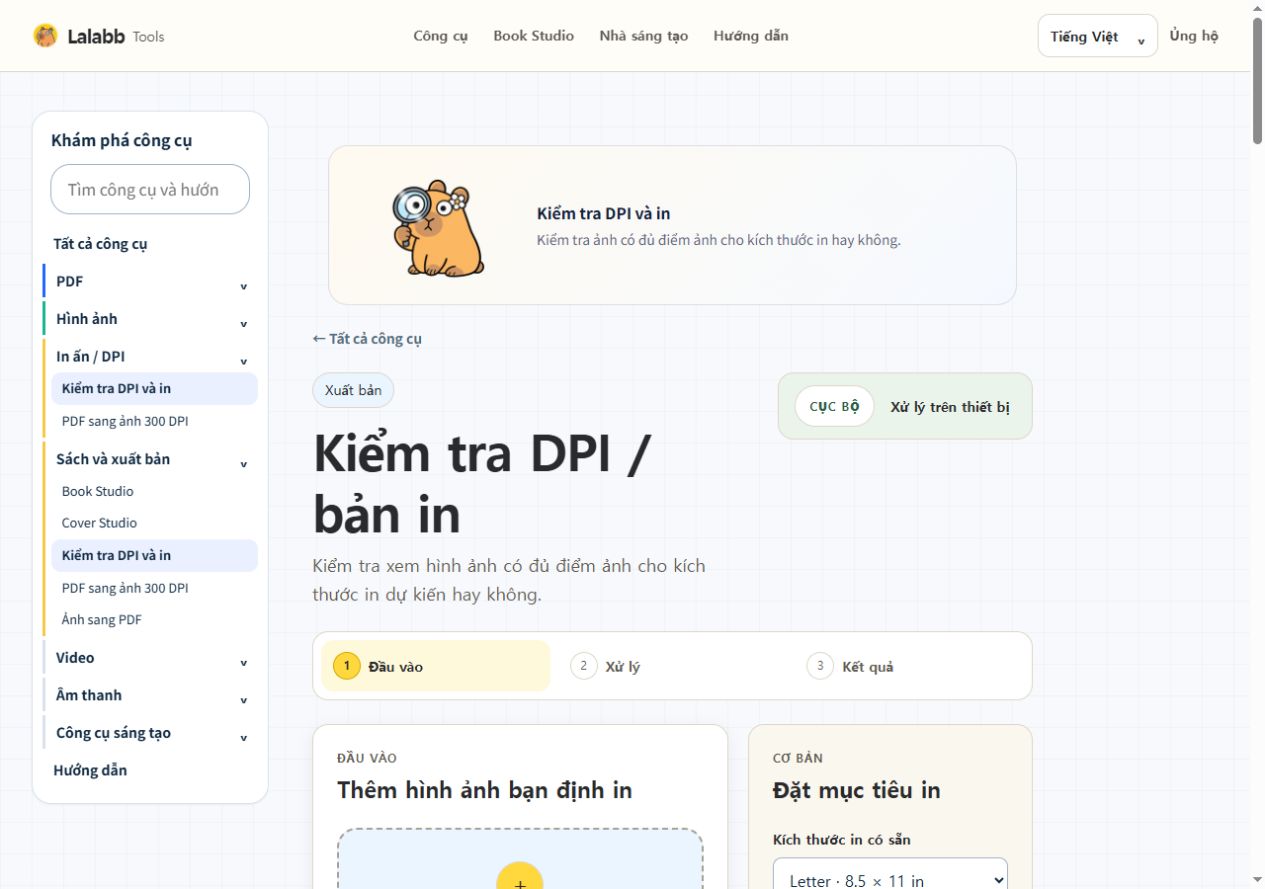1265x889 pixels.
Task: Click the yellow plus upload icon
Action: point(520,876)
